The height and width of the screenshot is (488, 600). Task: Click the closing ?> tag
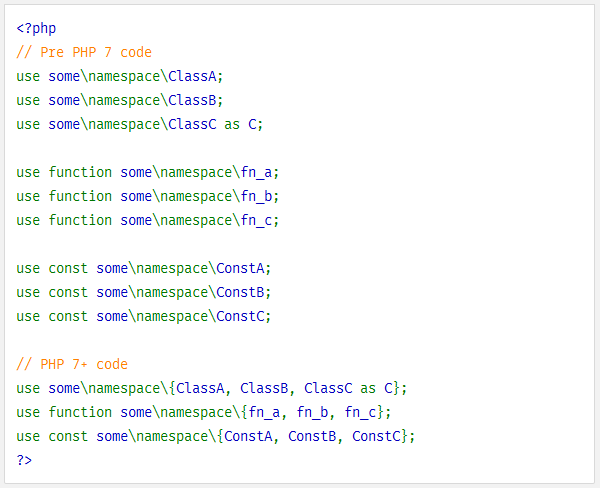coord(24,460)
